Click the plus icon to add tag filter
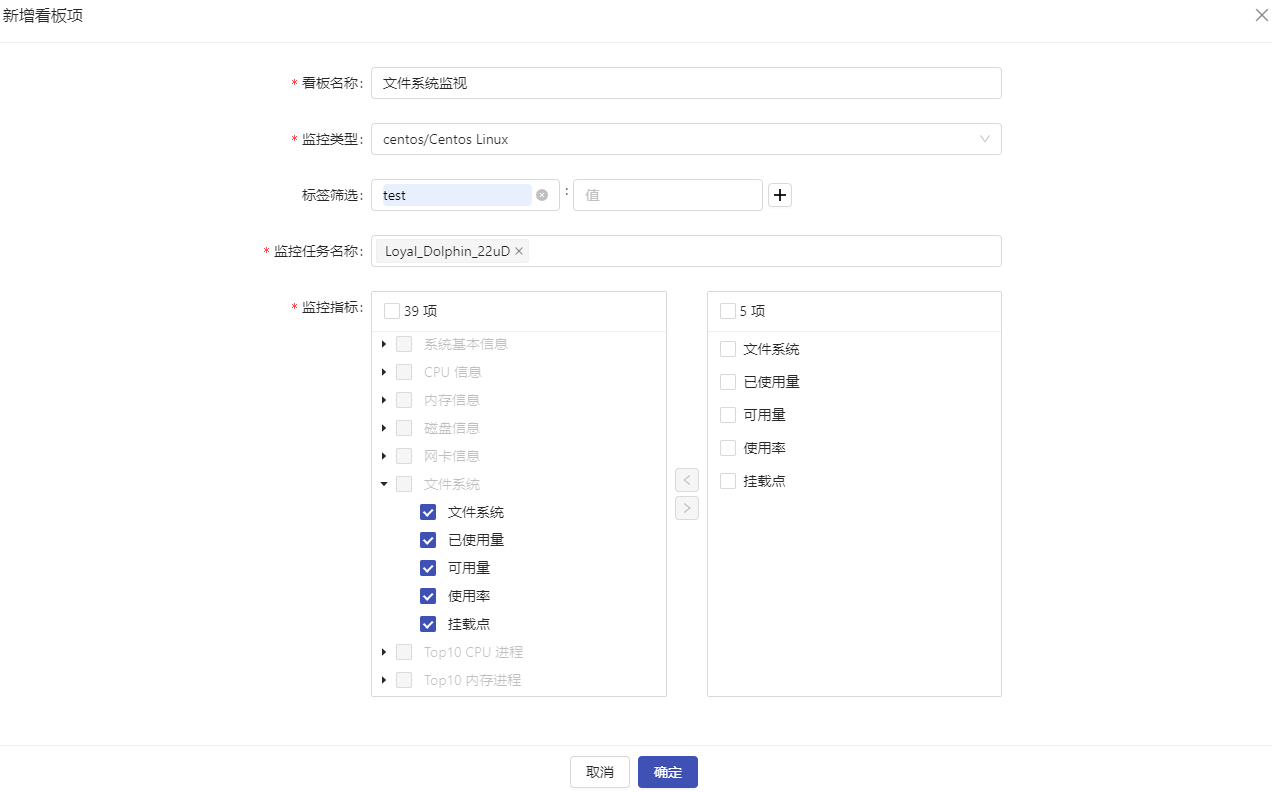 (780, 195)
